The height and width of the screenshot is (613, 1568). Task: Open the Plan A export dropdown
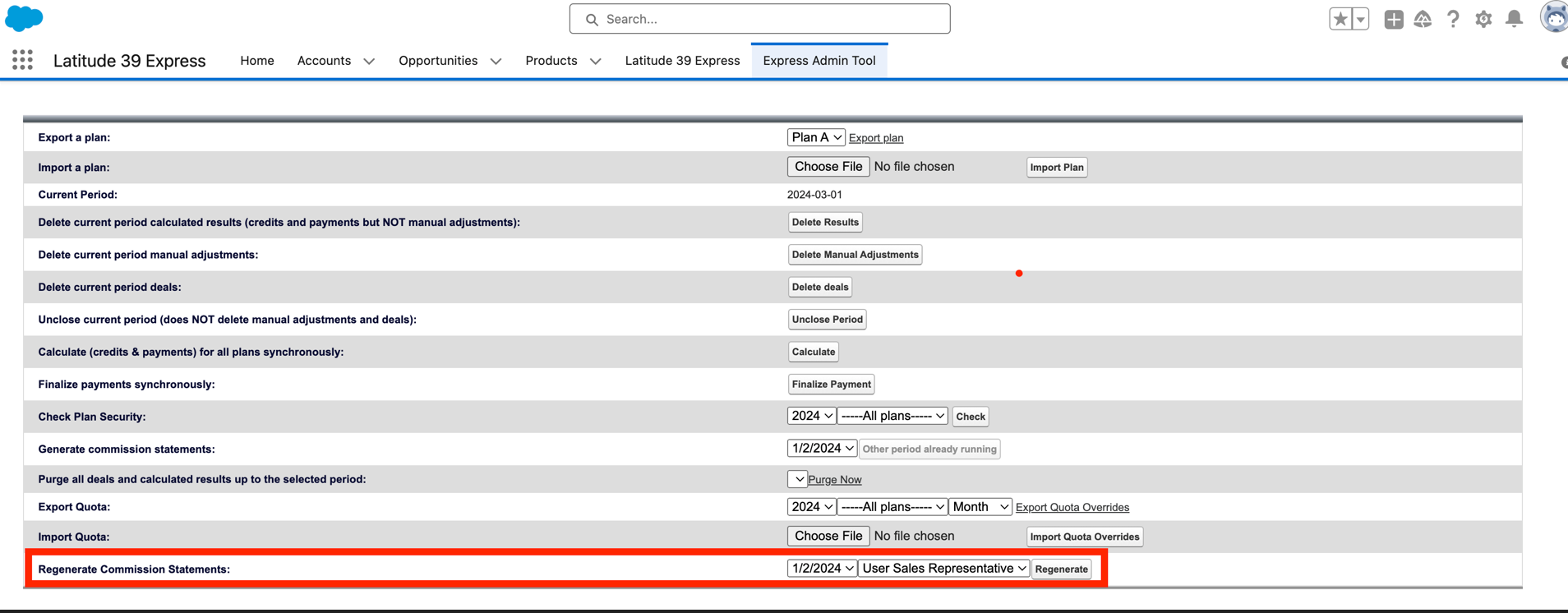point(816,137)
